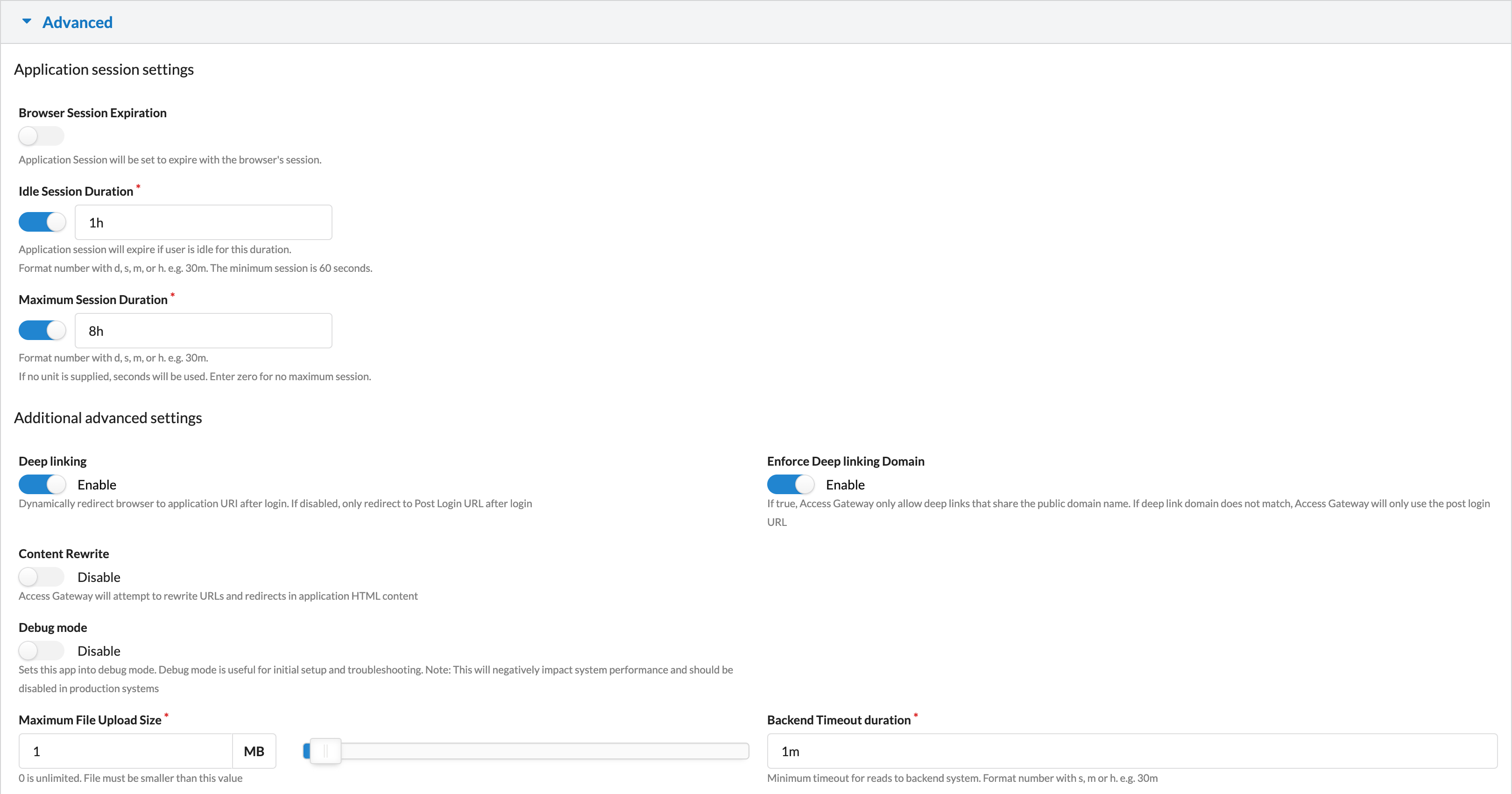The width and height of the screenshot is (1512, 794).
Task: Click the Idle Session Duration 1h field
Action: click(x=203, y=222)
